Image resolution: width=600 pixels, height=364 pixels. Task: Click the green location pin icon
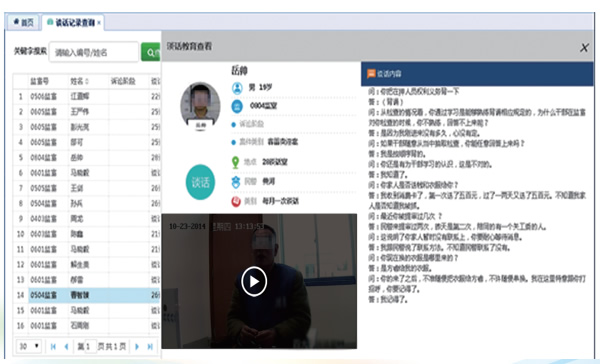point(236,162)
